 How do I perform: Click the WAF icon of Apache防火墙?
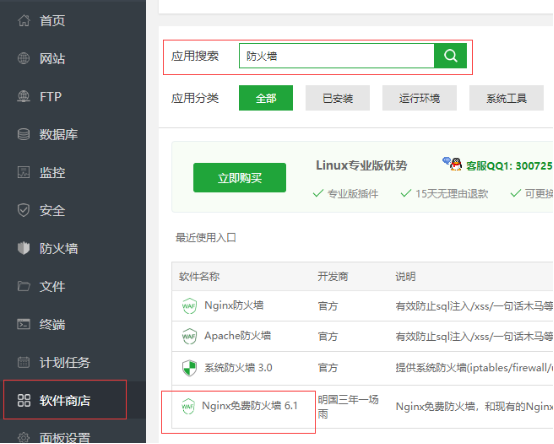[189, 336]
